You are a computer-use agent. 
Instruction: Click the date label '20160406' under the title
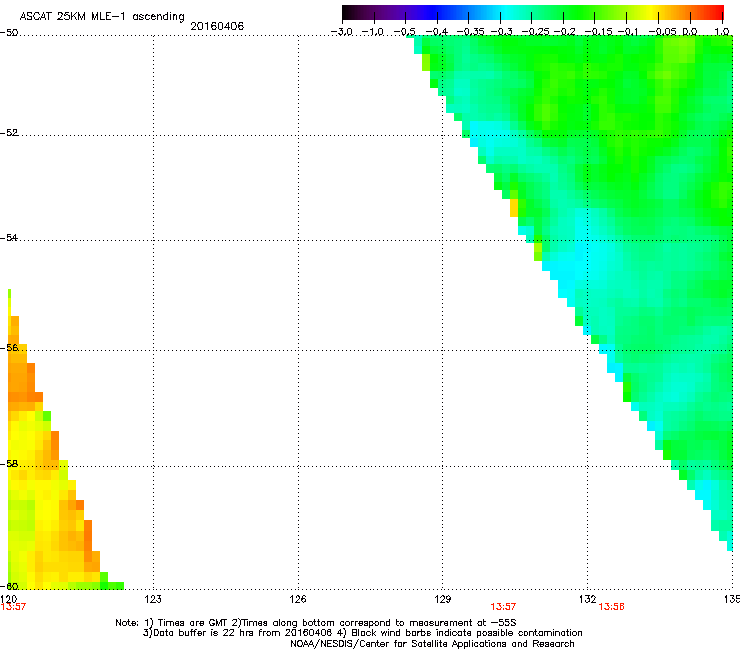(217, 26)
